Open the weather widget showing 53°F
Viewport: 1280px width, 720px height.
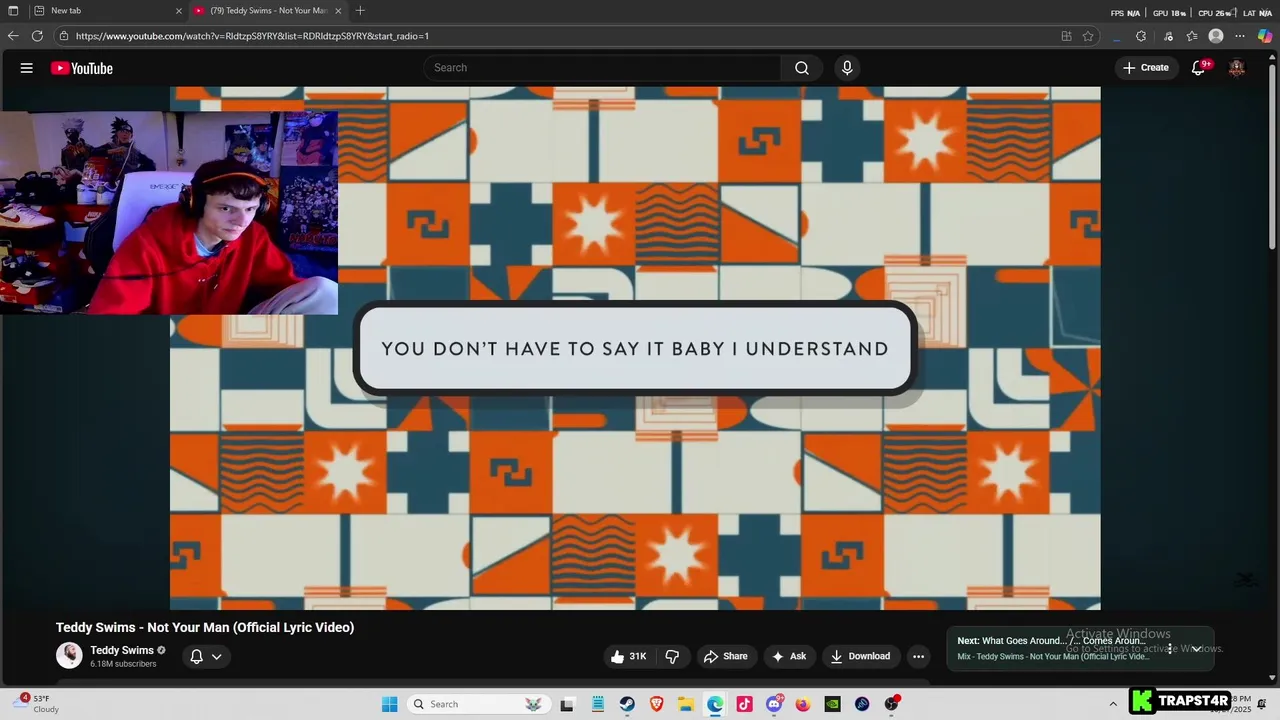coord(35,704)
